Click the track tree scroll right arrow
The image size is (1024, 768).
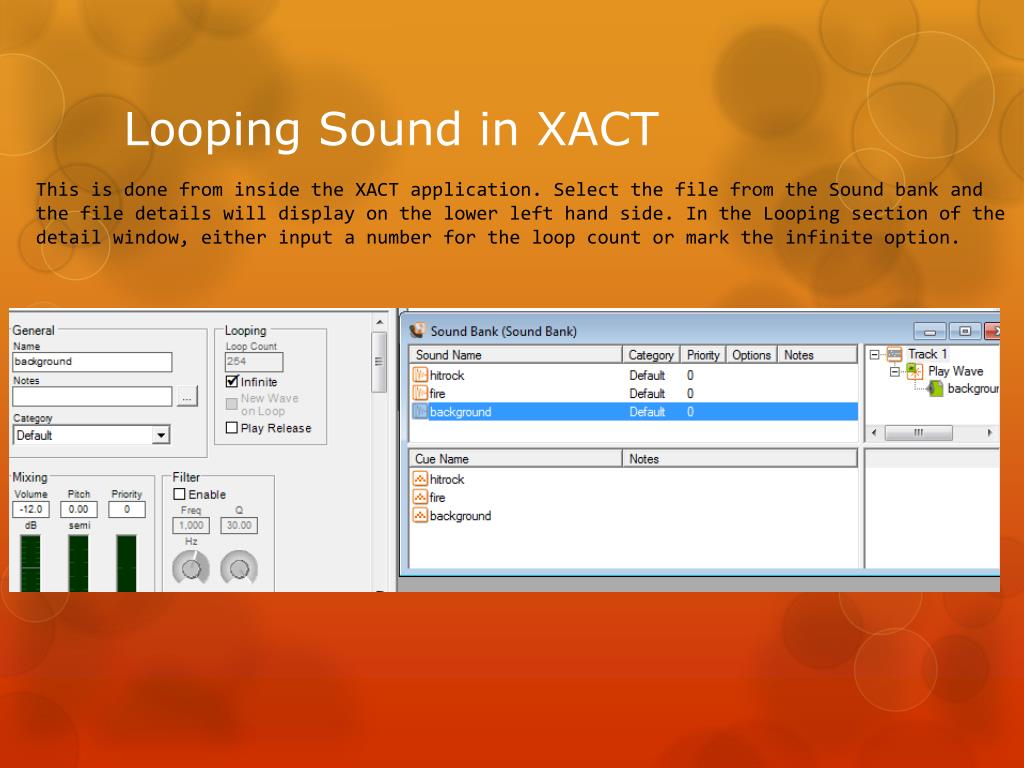[990, 432]
